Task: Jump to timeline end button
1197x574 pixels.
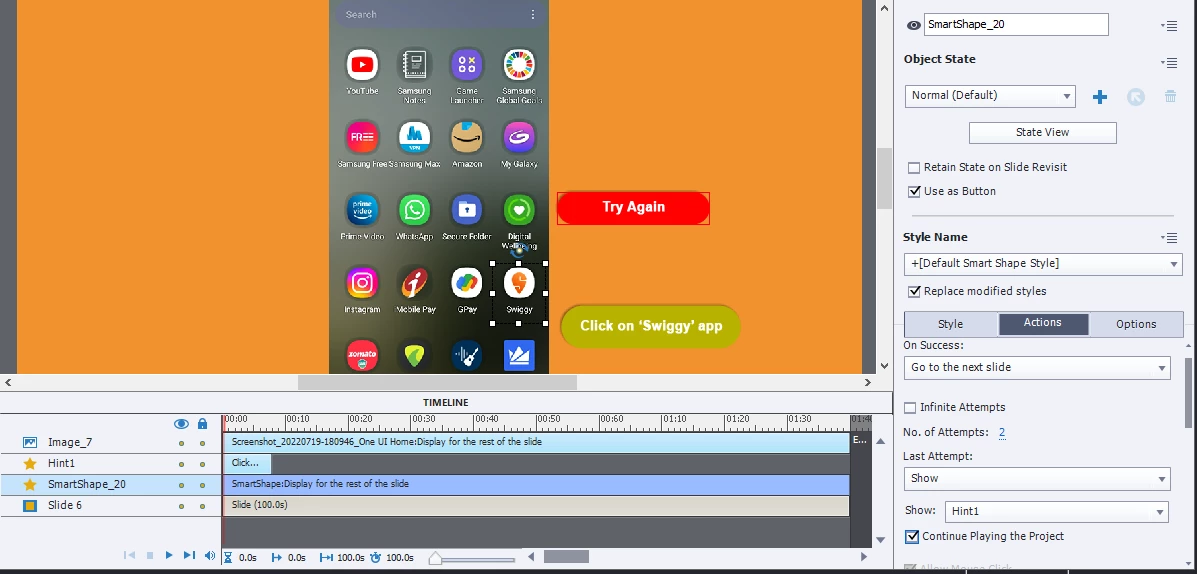Action: click(x=189, y=556)
